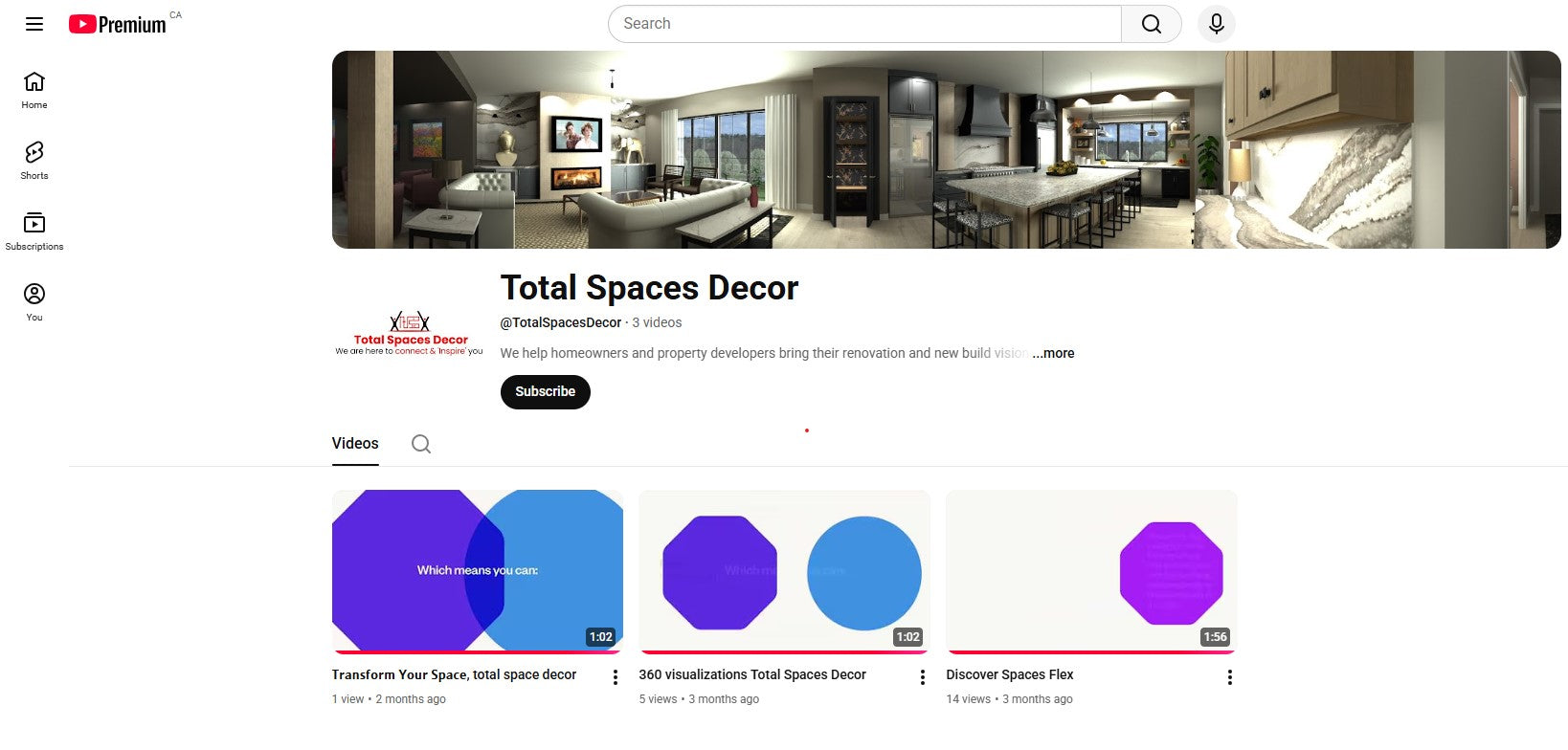Click the magnifier search button
This screenshot has width=1568, height=750.
(x=1151, y=24)
